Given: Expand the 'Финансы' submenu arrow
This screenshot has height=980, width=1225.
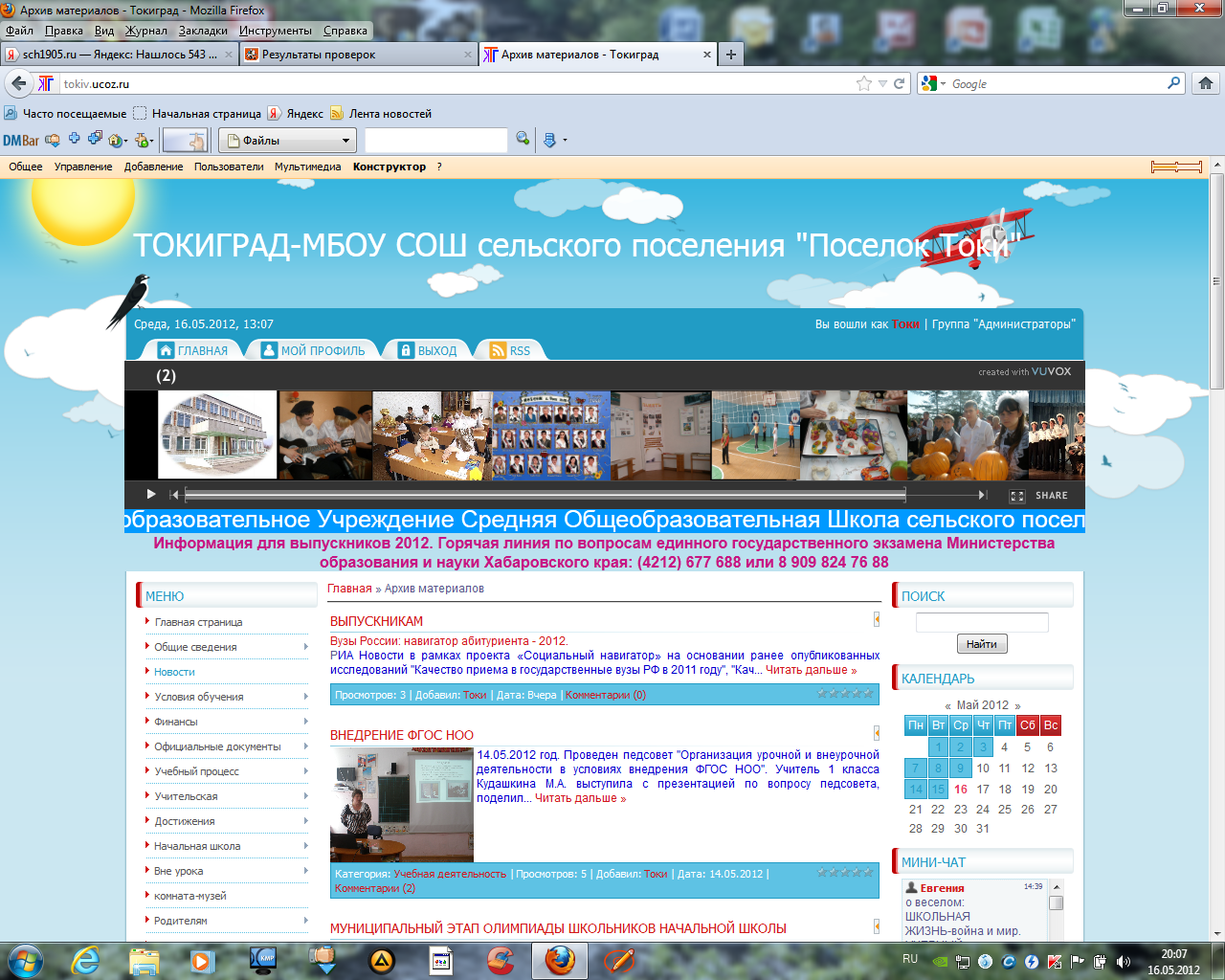Looking at the screenshot, I should point(305,722).
